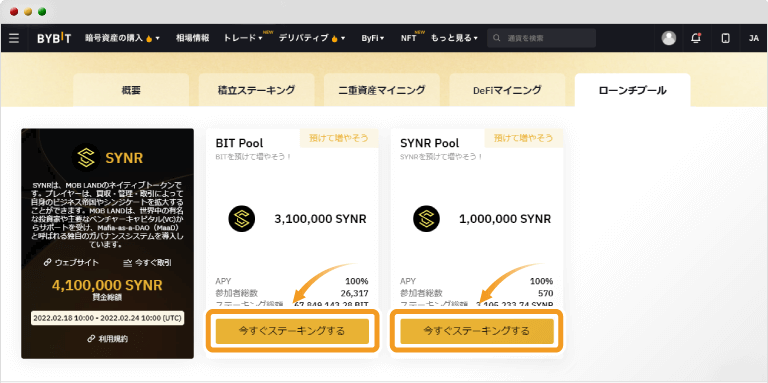Open the hamburger menu icon
This screenshot has width=768, height=383.
[x=14, y=38]
